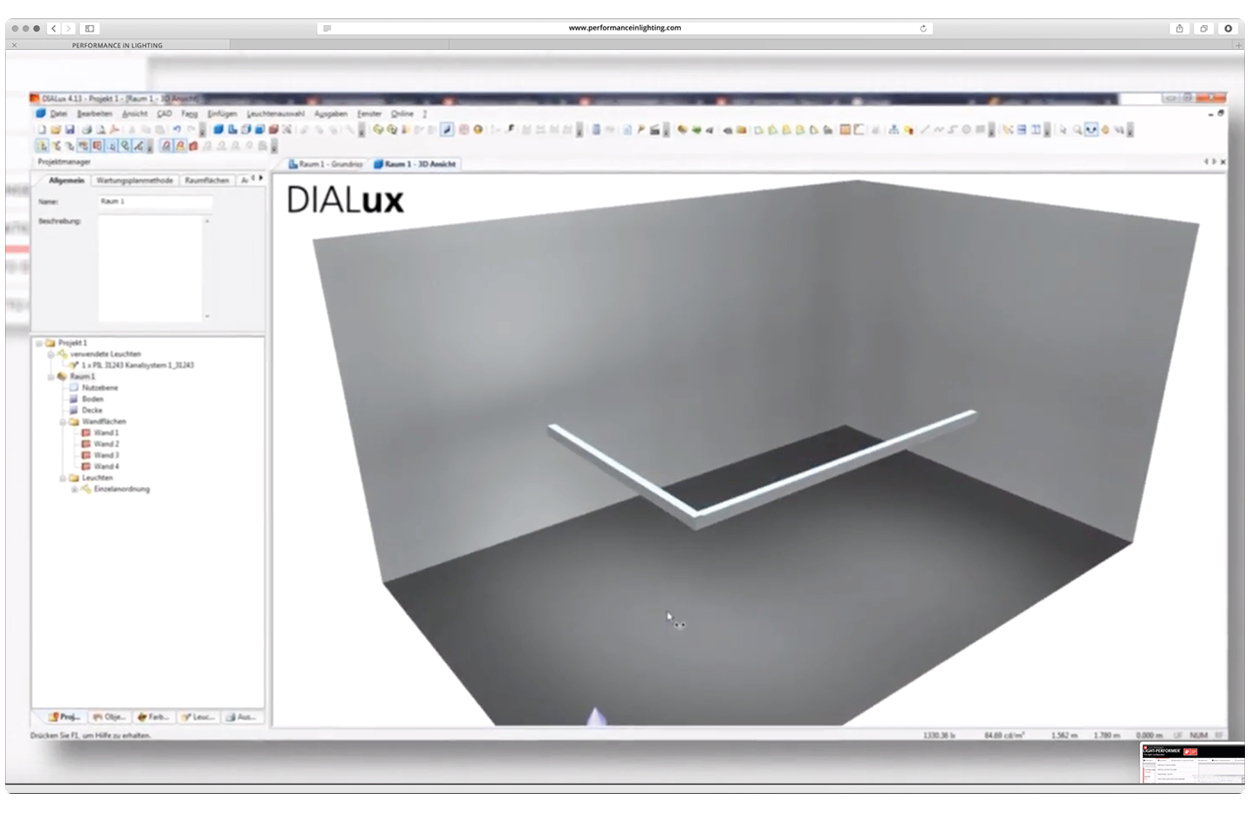Click the New project icon in DIALux toolbar
The image size is (1250, 833).
41,129
